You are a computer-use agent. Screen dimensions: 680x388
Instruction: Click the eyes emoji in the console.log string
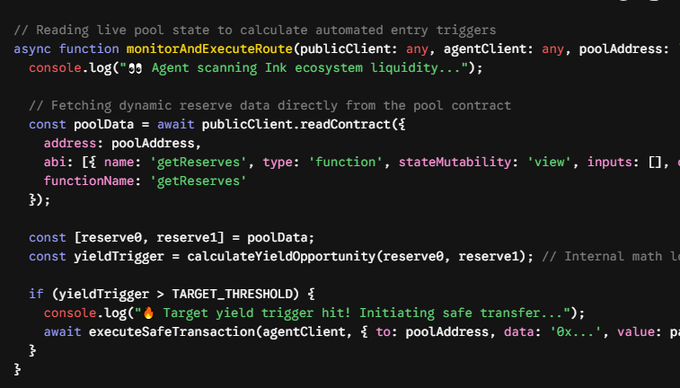pyautogui.click(x=135, y=68)
